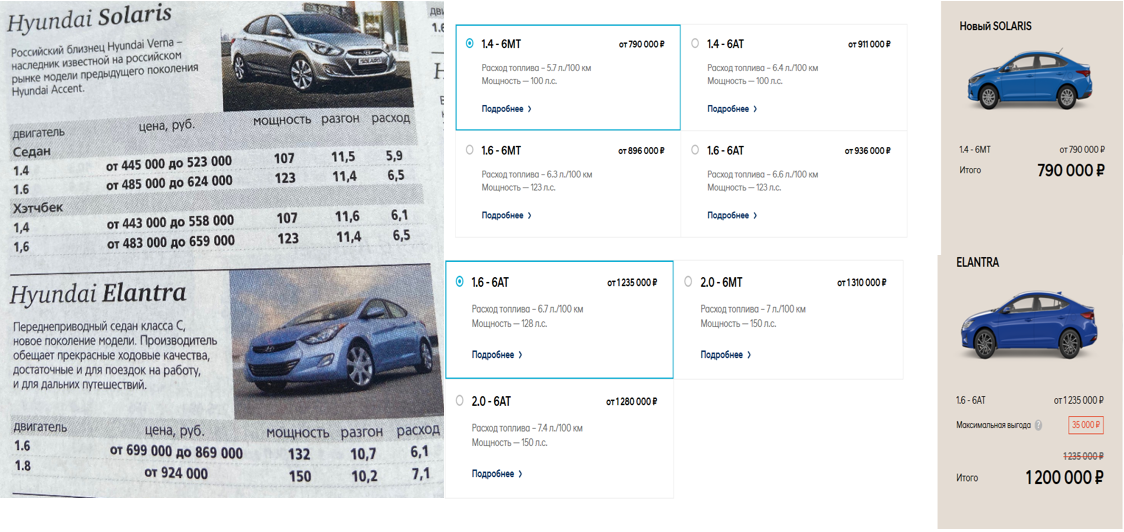1124x532 pixels.
Task: Open Подробнее details for Elantra 1.6 - 6AT
Action: (x=497, y=355)
